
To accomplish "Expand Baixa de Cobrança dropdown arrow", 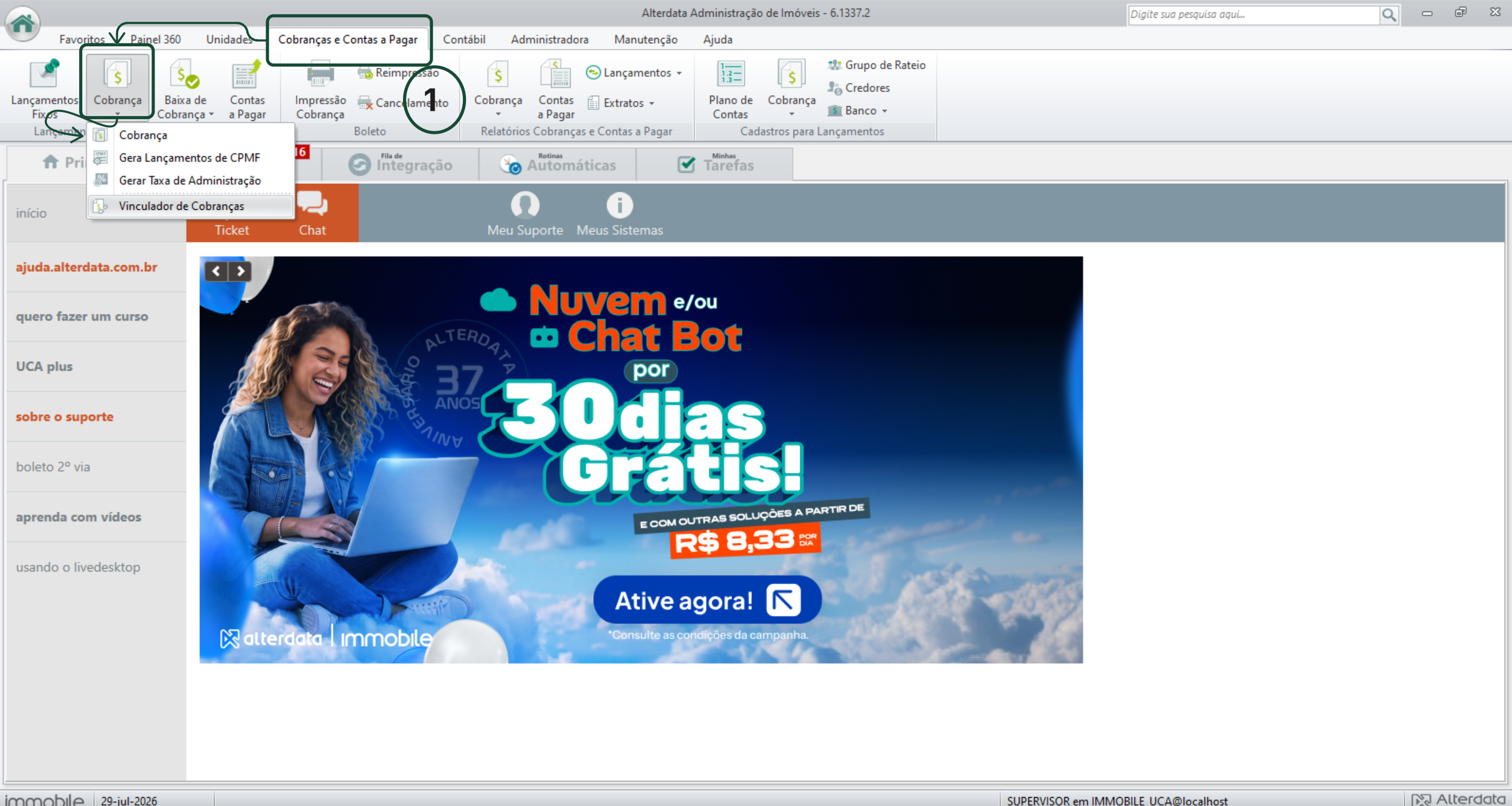I will pos(211,115).
